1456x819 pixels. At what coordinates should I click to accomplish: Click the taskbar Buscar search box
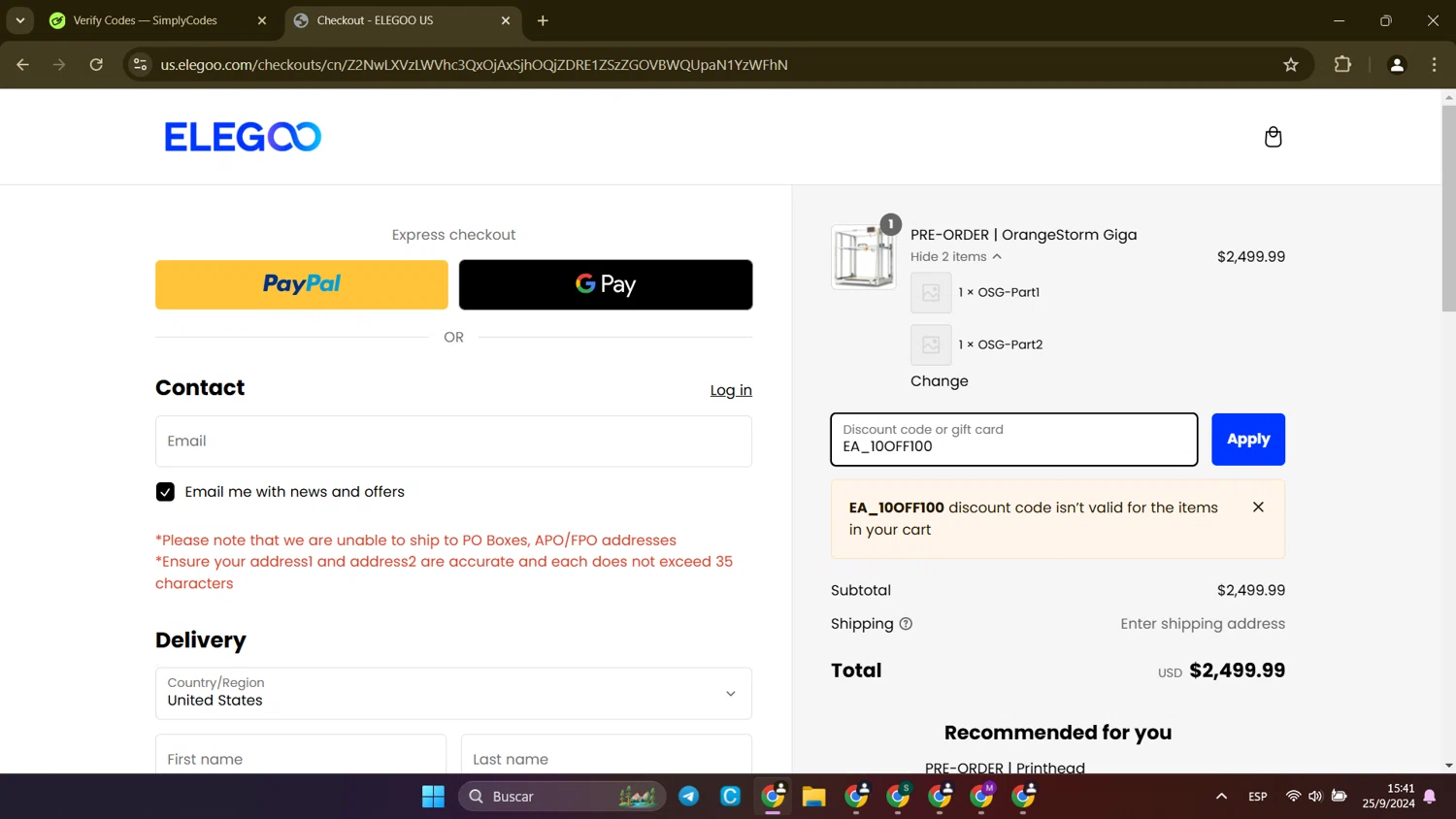pyautogui.click(x=562, y=797)
